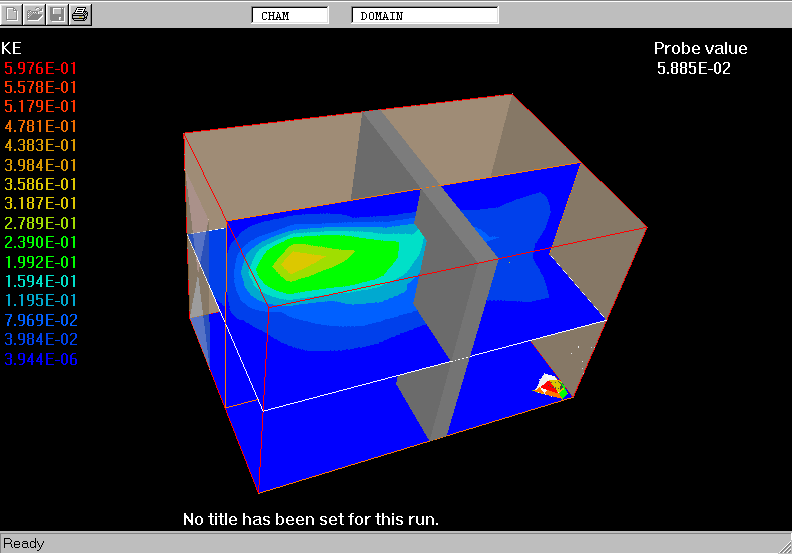Click the Print toolbar icon

(x=81, y=14)
